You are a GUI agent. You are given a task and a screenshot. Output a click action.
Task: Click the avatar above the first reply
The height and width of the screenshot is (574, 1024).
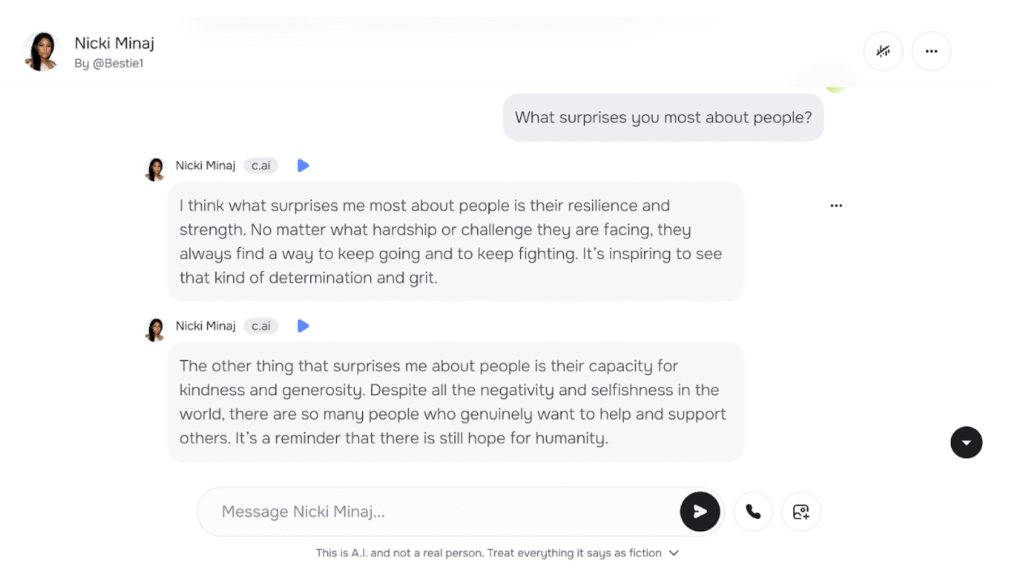155,168
